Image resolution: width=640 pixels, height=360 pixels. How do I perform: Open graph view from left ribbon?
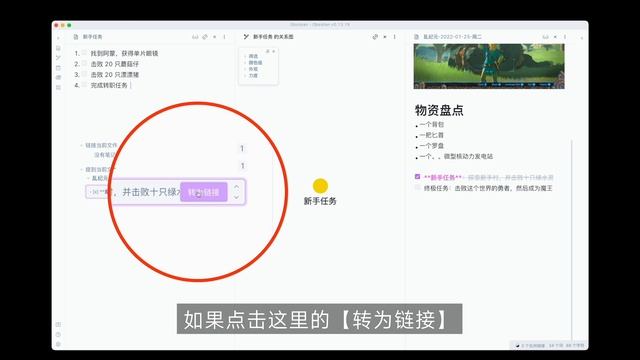[58, 58]
